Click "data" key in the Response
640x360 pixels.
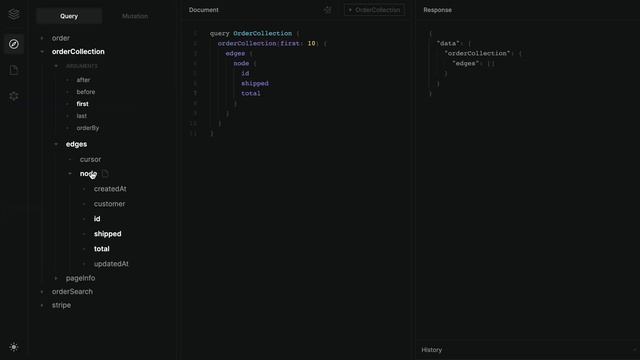coord(448,43)
